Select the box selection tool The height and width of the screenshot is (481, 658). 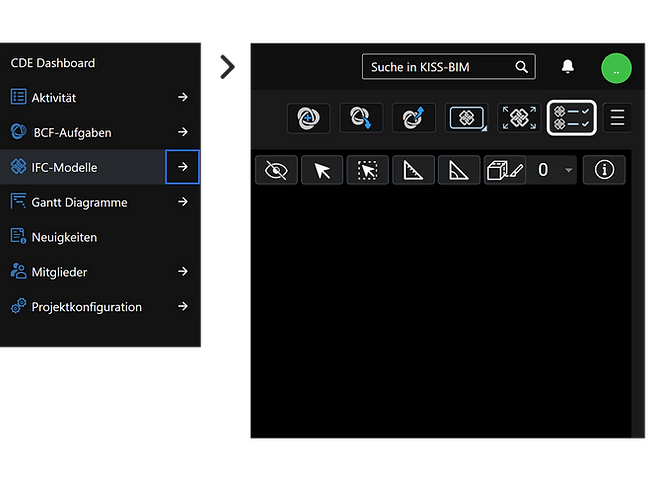click(368, 170)
